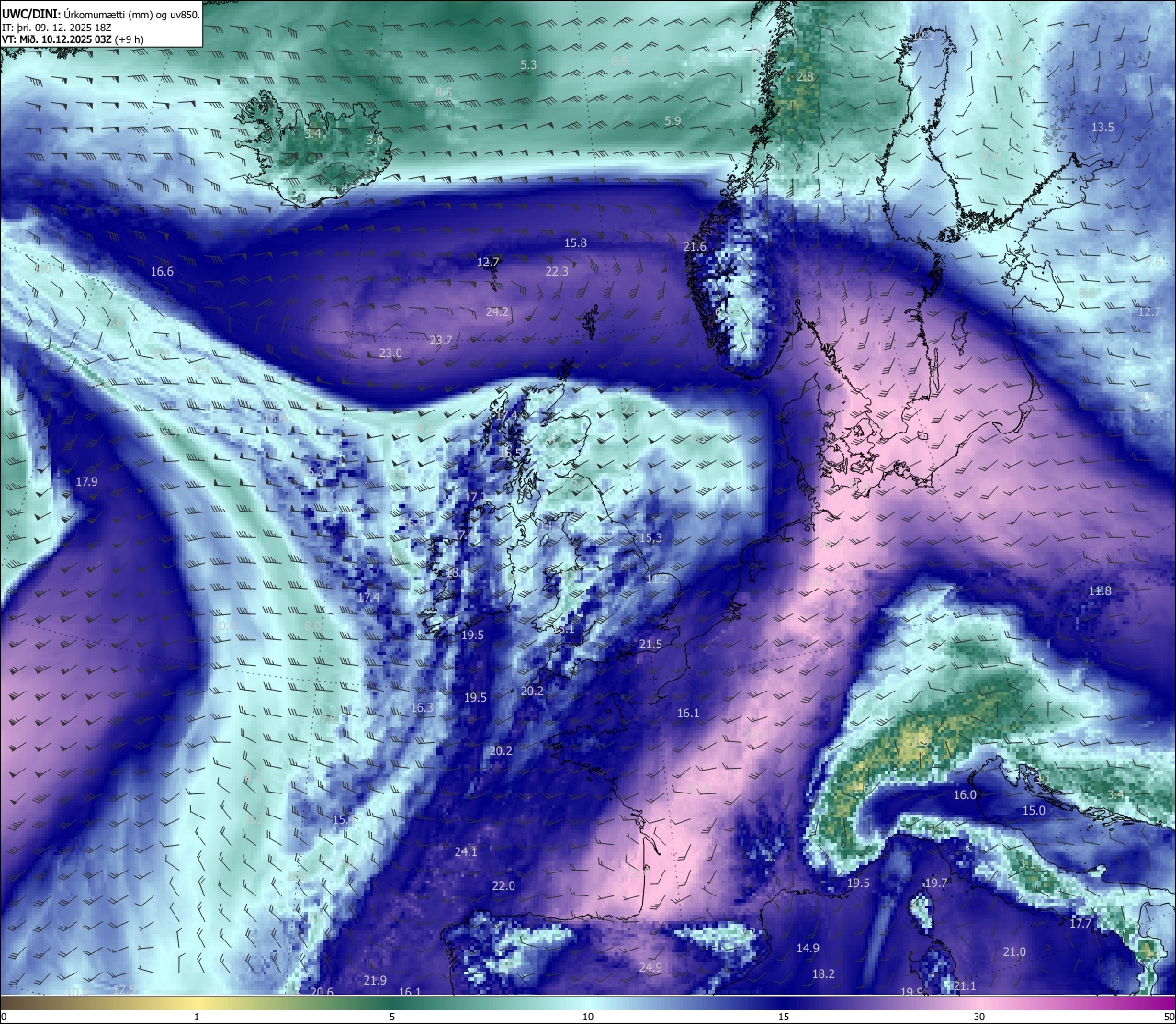
Task: Click the 2.8 value over Norway
Action: point(805,76)
